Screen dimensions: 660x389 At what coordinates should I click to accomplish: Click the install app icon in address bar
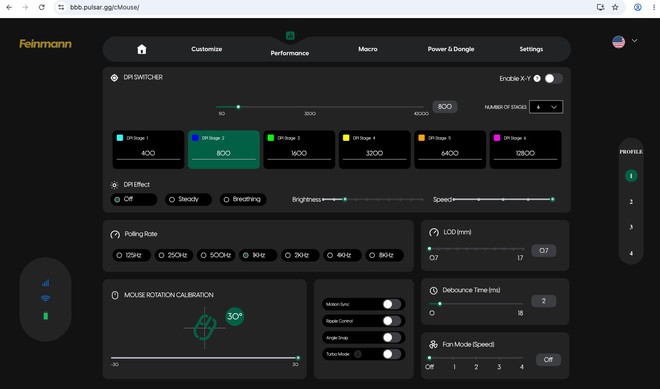601,7
